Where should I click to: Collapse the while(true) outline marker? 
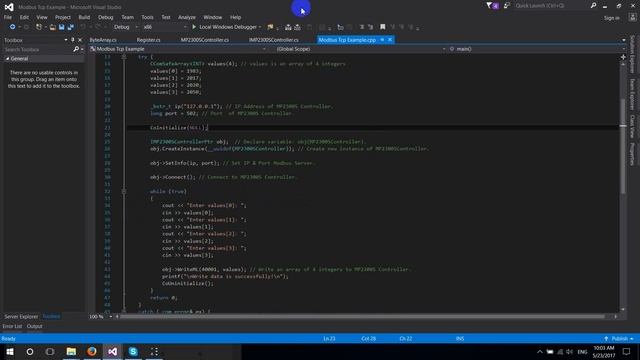click(x=124, y=191)
